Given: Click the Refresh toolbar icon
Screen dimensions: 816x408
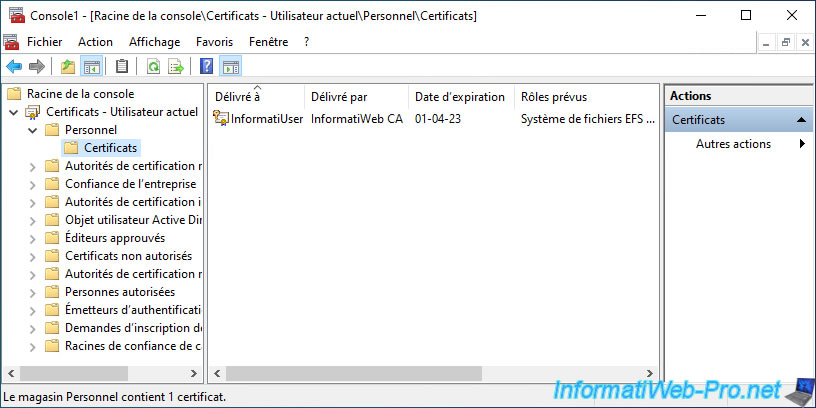Looking at the screenshot, I should click(153, 67).
